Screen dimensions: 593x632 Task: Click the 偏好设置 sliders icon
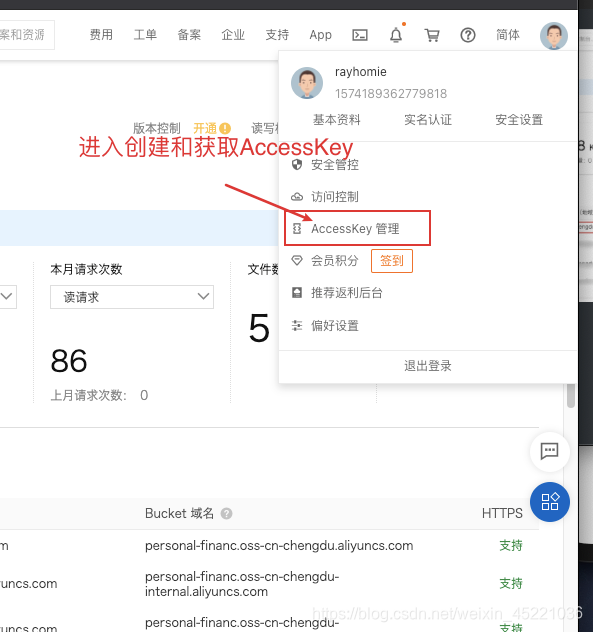tap(297, 325)
